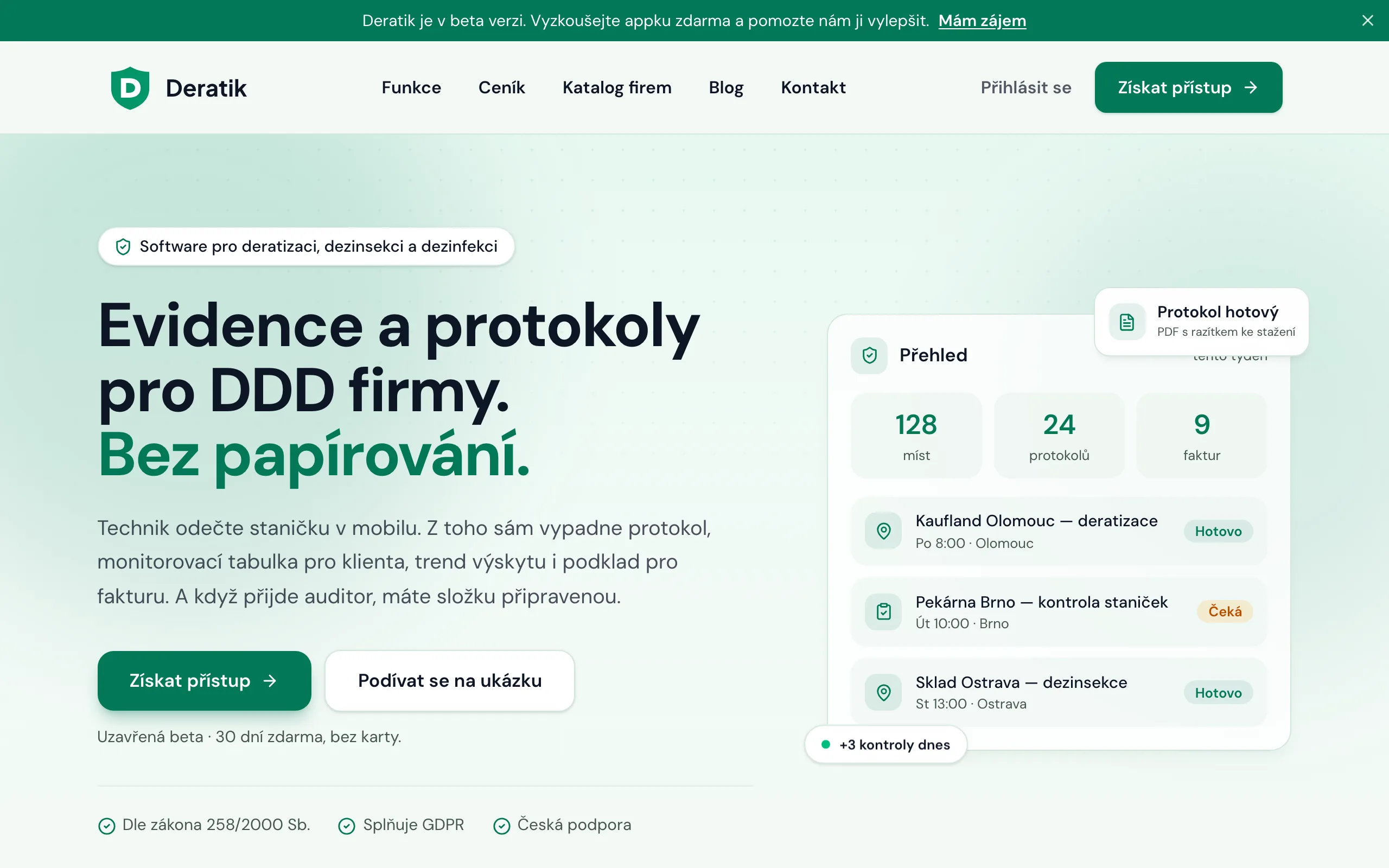Click the check icon beside Dle zákona 258/2000 Sb.
Screen dimensions: 1389x868
[x=107, y=826]
